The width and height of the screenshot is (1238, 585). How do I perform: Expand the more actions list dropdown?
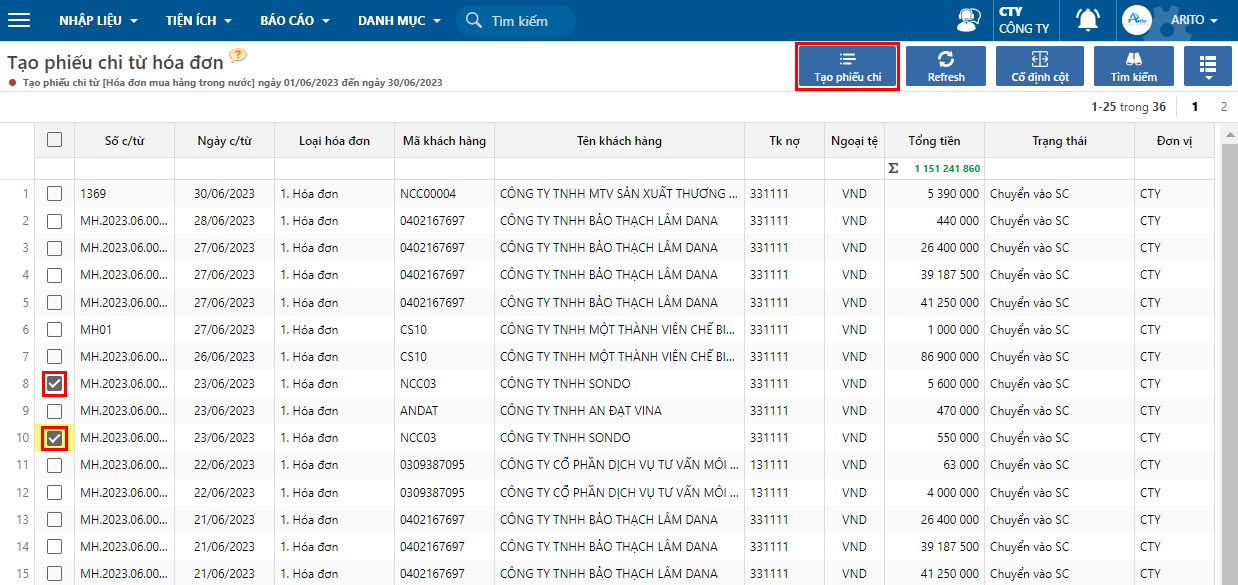pos(1208,66)
